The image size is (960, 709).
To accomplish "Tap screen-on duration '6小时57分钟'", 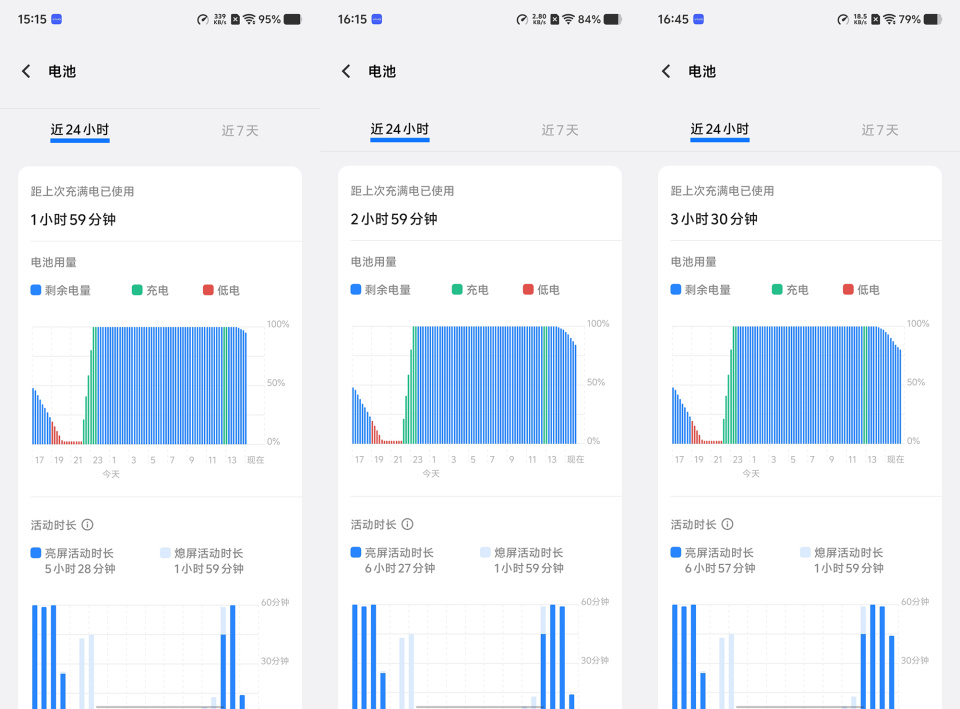I will (720, 568).
